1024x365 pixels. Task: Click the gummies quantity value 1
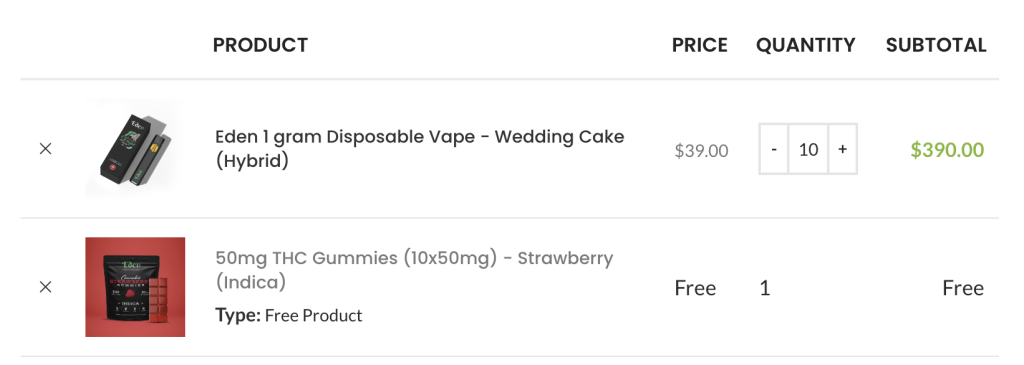tap(765, 288)
